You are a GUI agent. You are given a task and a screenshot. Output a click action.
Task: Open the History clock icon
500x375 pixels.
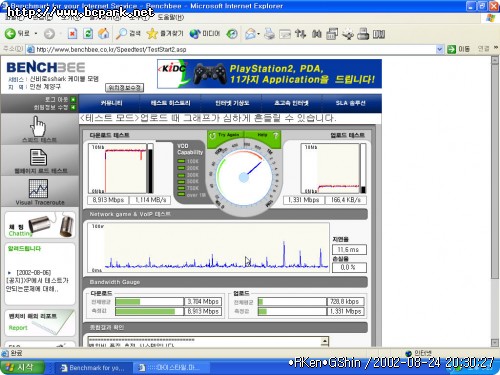[232, 34]
